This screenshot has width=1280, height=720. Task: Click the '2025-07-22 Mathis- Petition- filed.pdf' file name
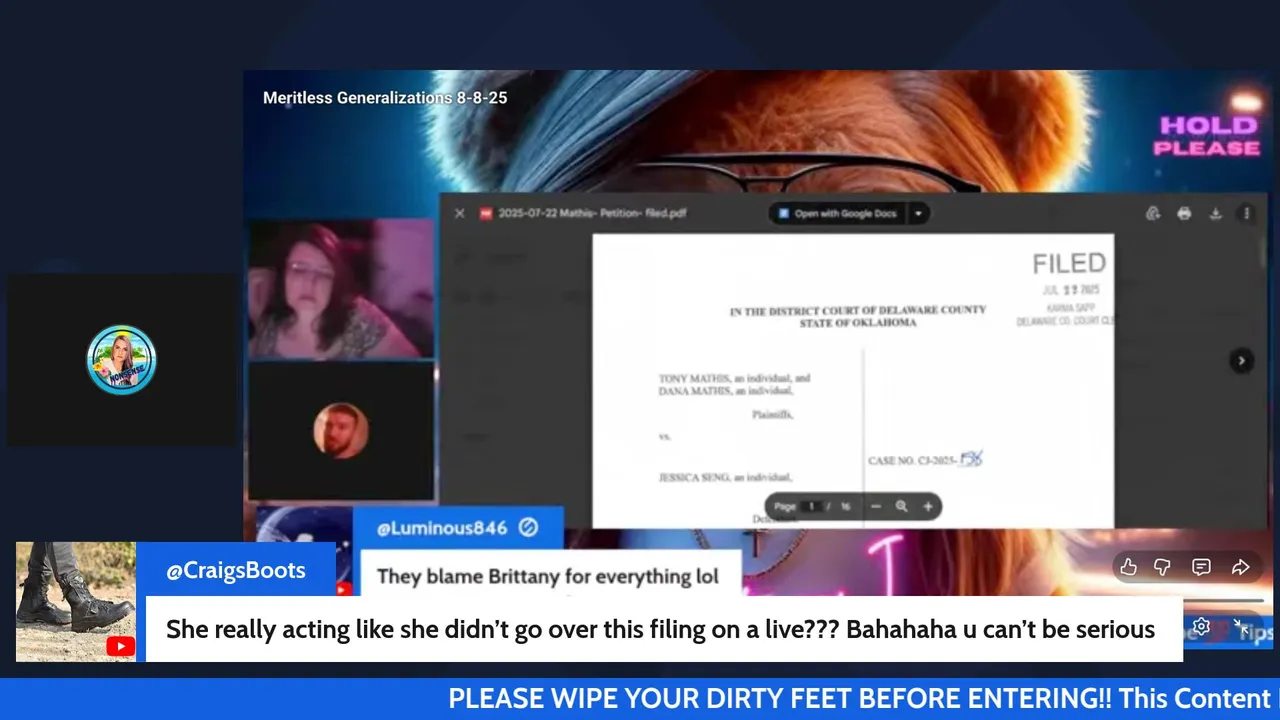point(592,213)
